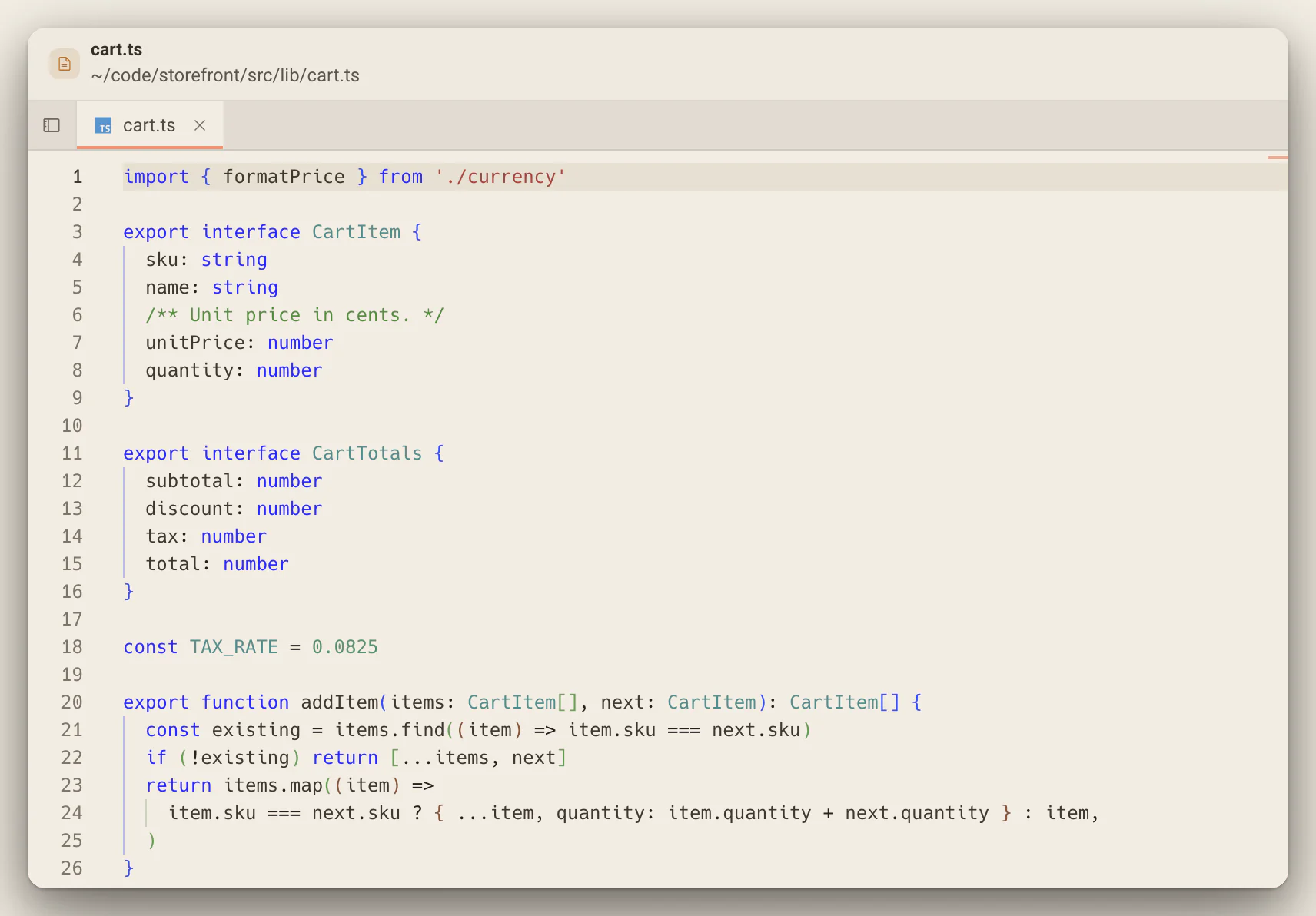
Task: Click the addItem function name
Action: [x=340, y=702]
